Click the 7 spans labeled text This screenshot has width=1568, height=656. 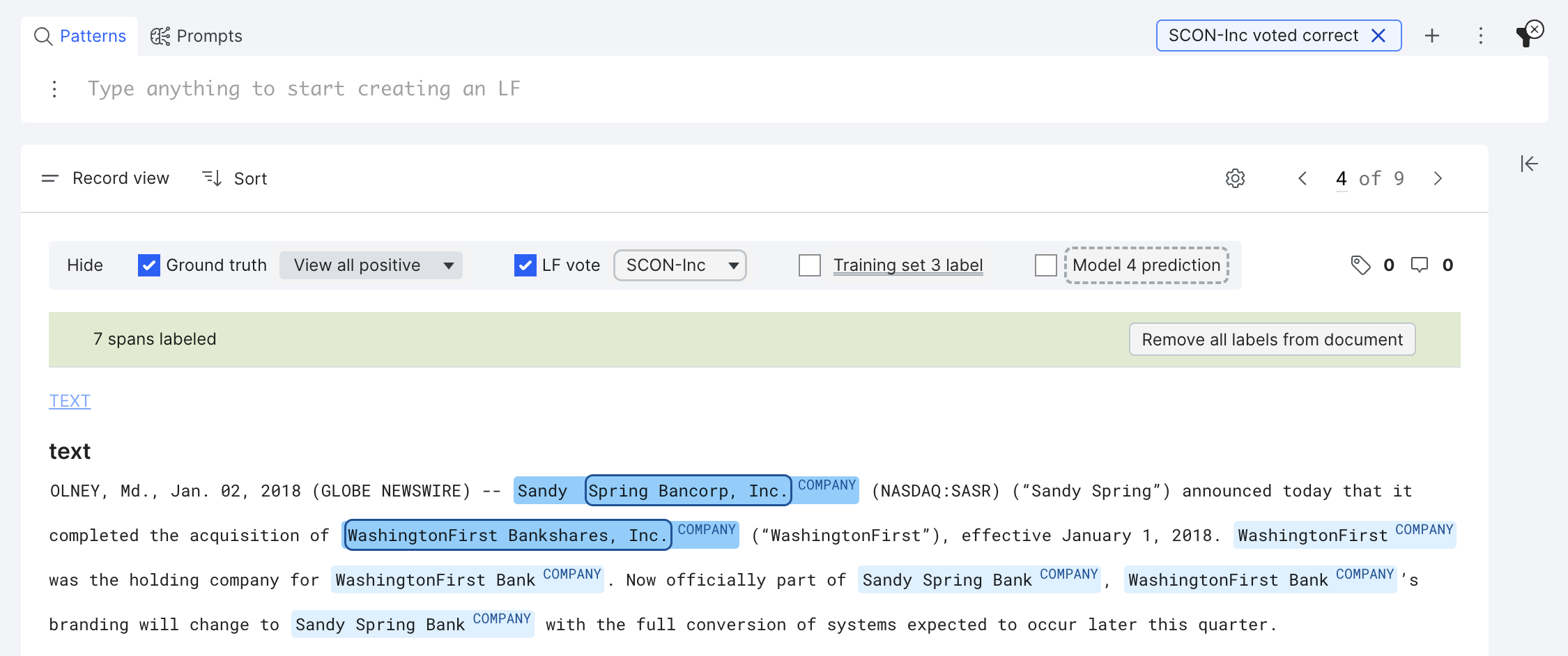(x=155, y=339)
